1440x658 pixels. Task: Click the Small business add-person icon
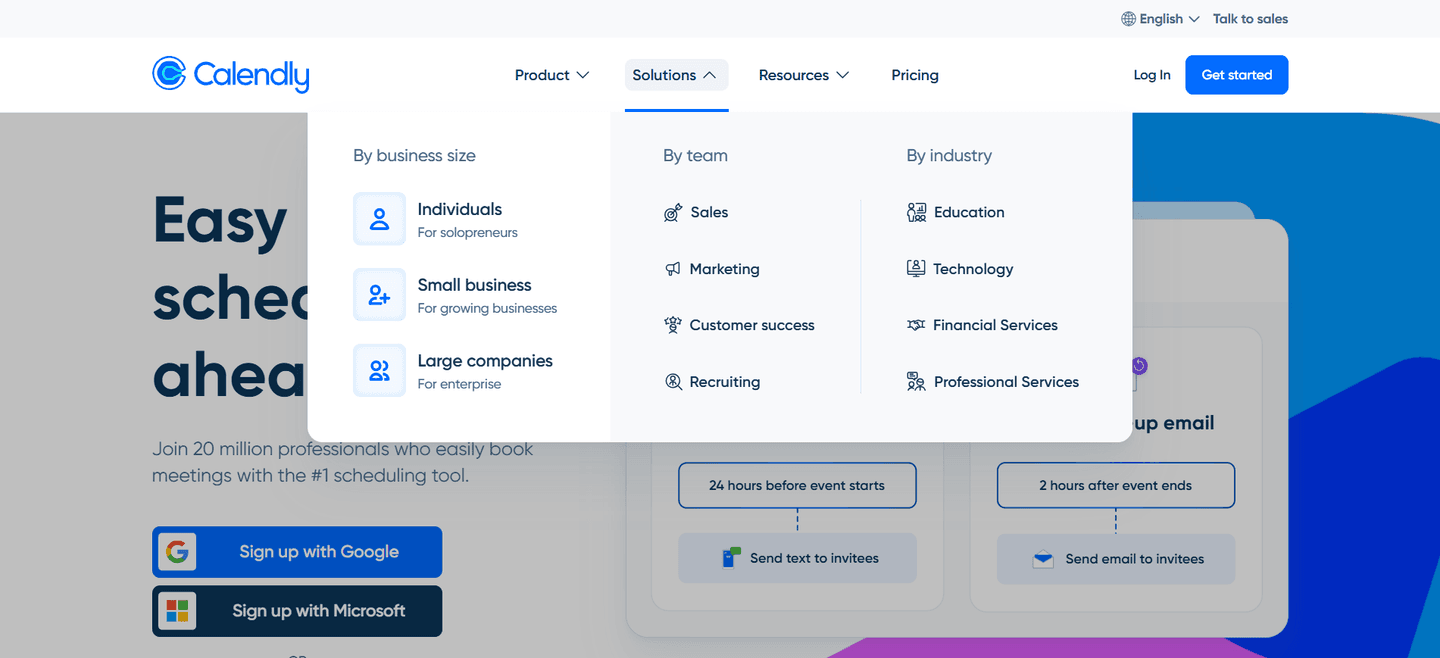[x=379, y=295]
